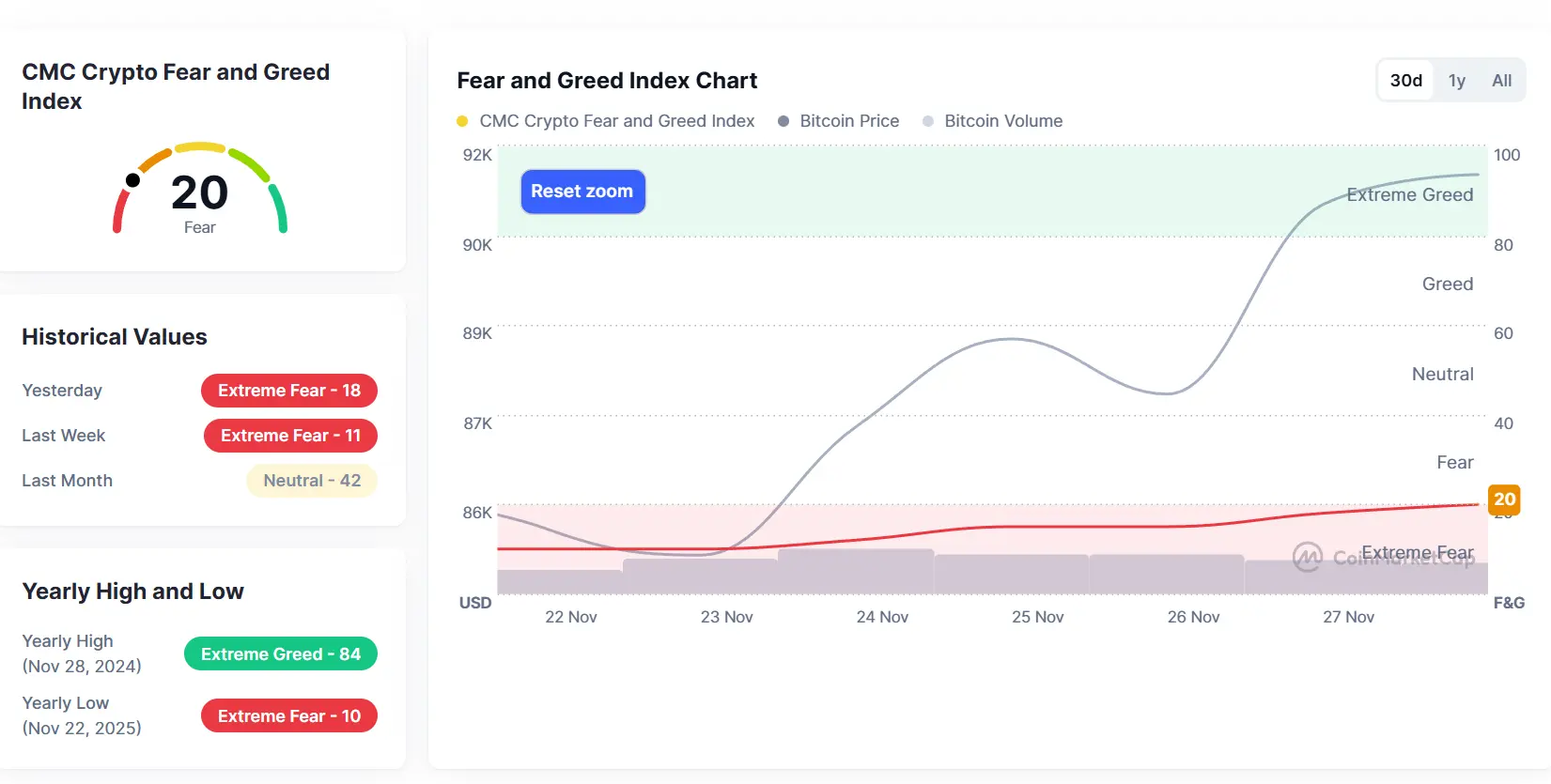Click the Extreme Fear - 10 badge
Screen dimensions: 1551x784
coord(289,716)
